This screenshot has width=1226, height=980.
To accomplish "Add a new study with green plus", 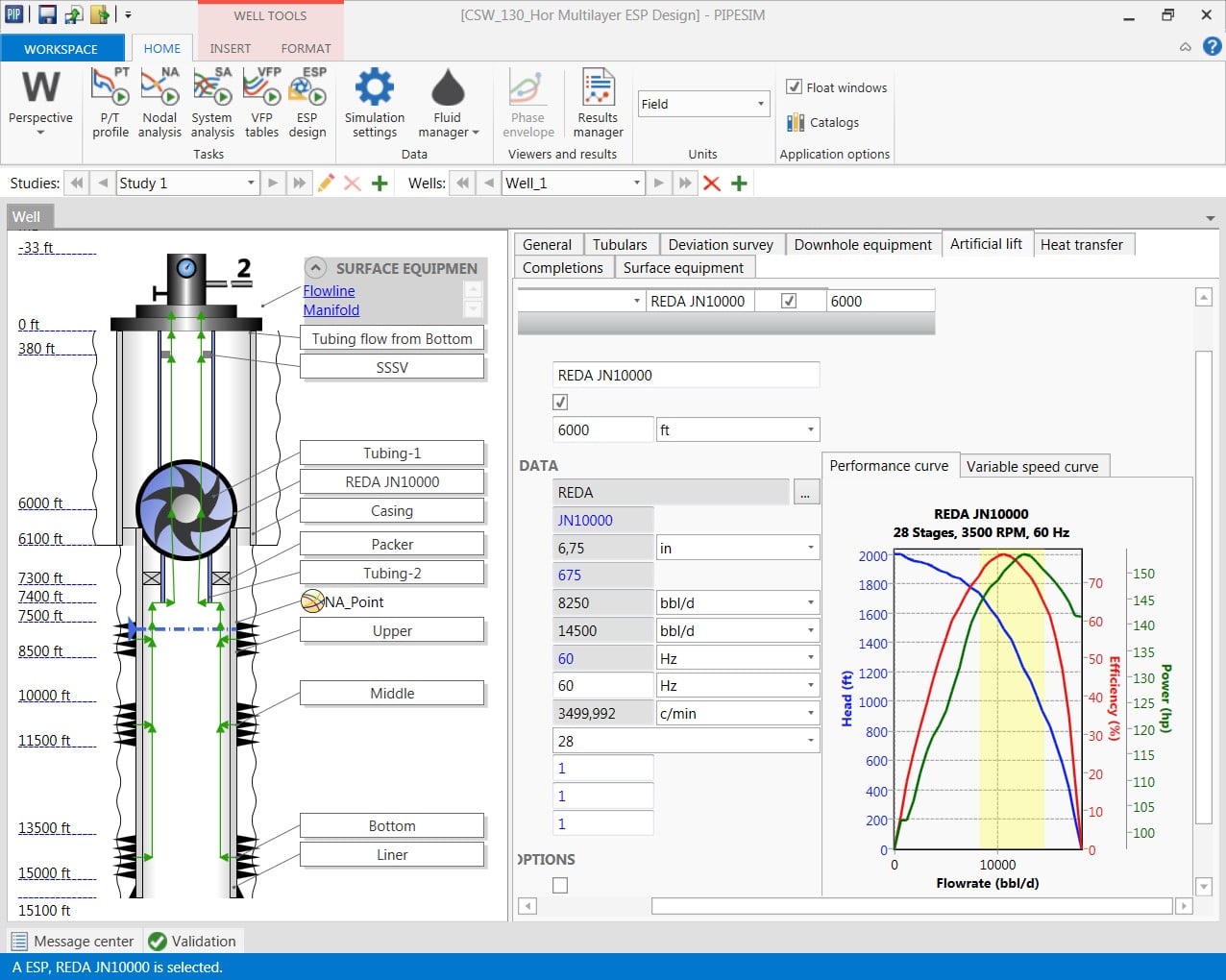I will click(x=380, y=183).
